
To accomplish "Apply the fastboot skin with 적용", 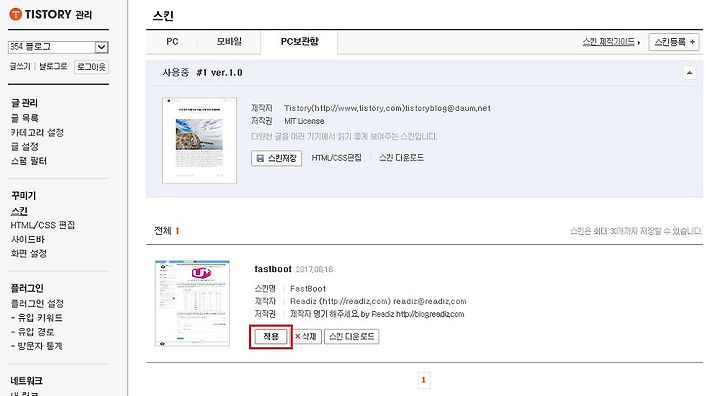I will (271, 337).
